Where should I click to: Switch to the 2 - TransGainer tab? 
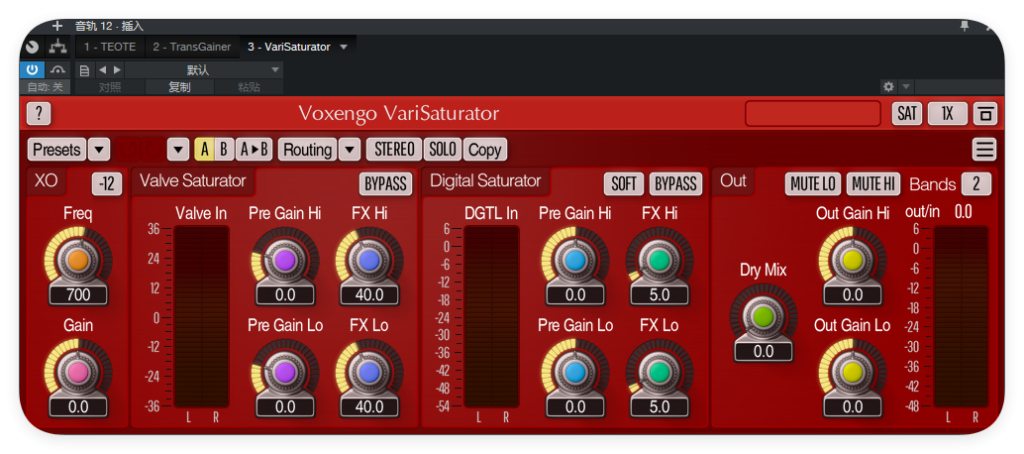[x=192, y=47]
